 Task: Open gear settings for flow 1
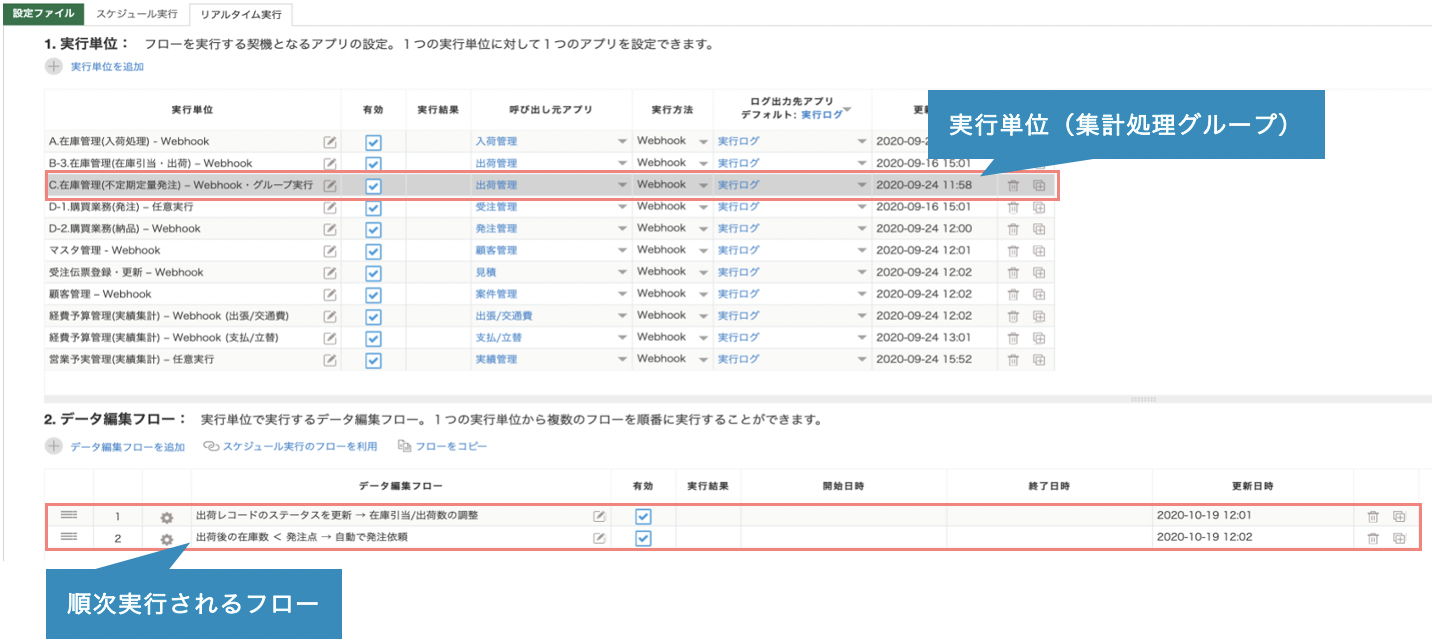click(167, 517)
